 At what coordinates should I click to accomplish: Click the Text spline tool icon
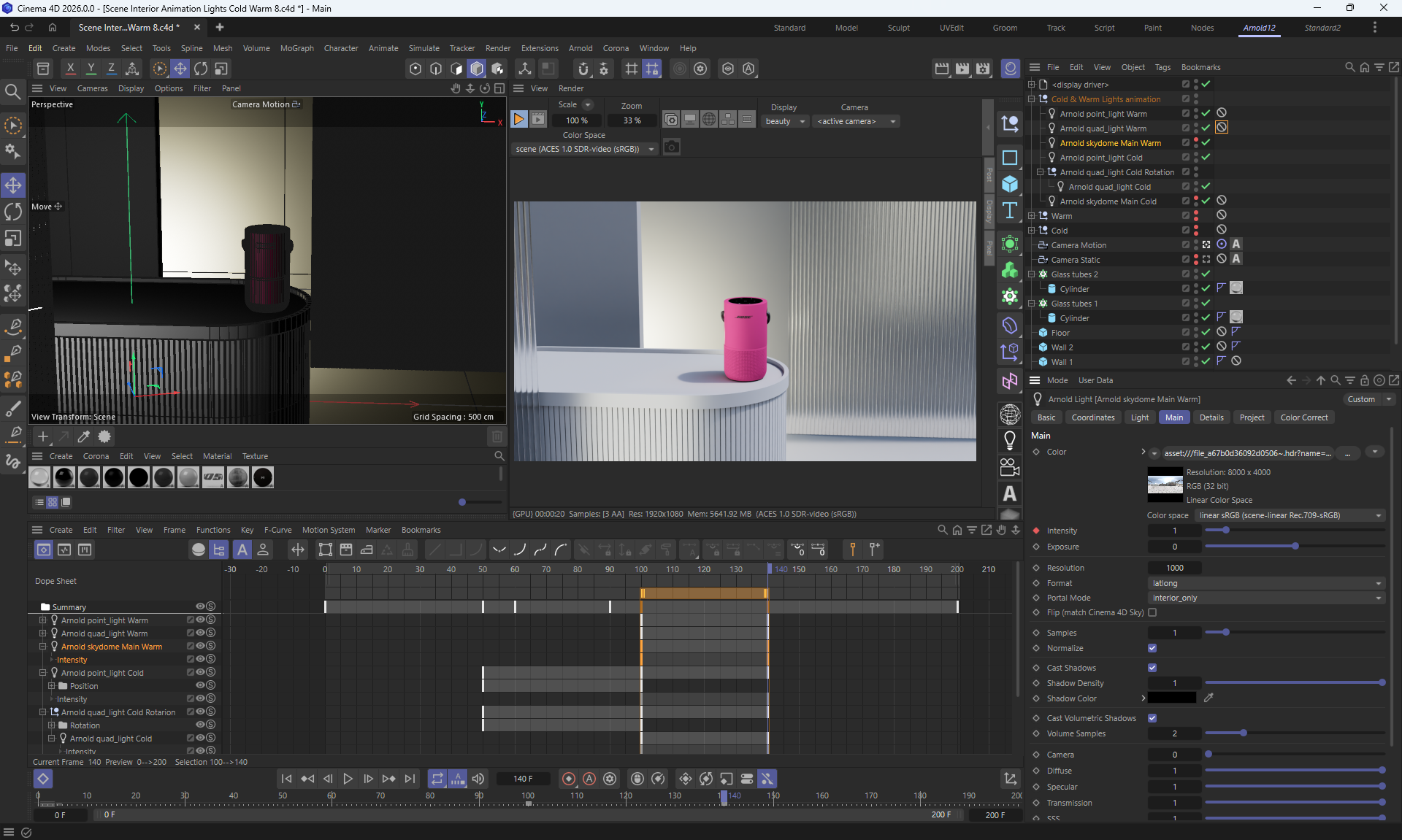pos(1010,211)
